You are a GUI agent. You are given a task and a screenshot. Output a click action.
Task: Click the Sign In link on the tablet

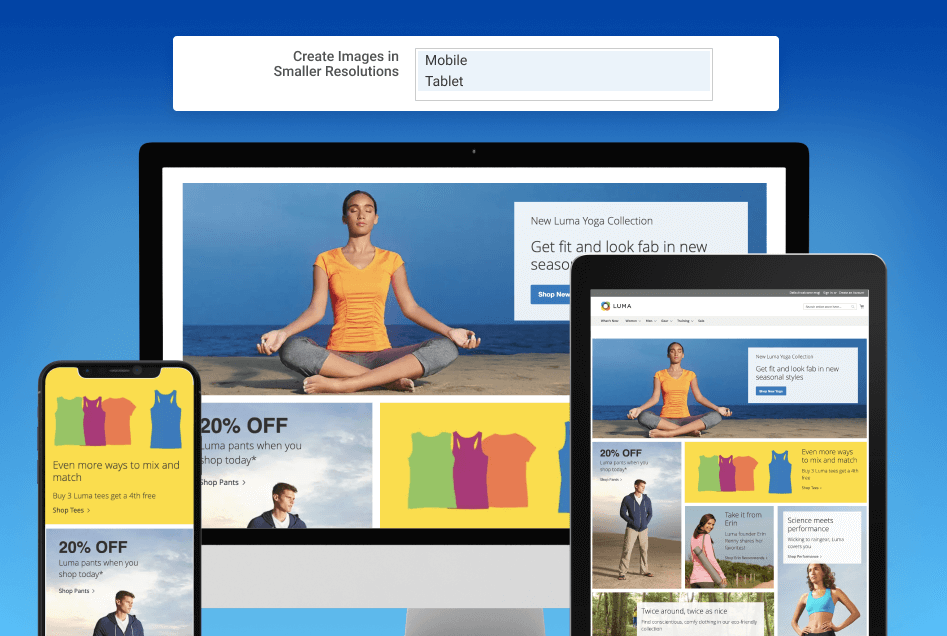tap(830, 292)
